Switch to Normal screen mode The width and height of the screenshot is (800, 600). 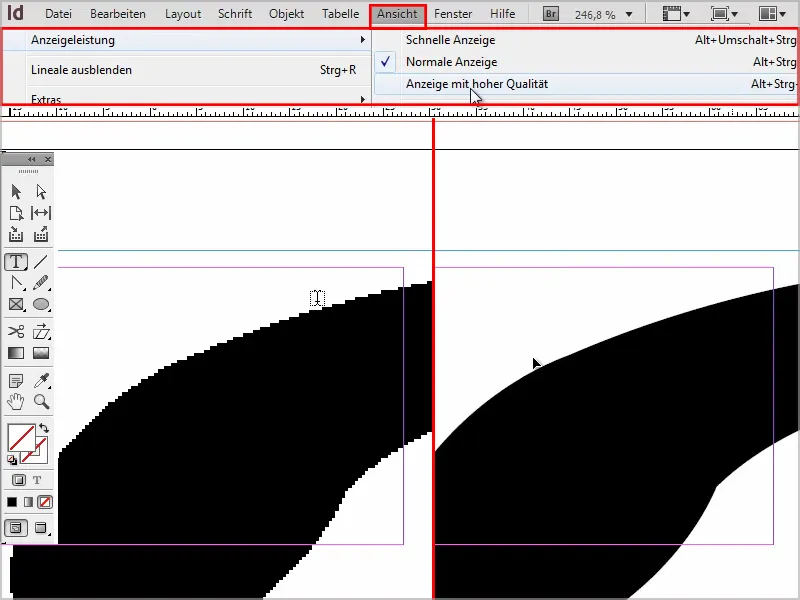click(16, 528)
